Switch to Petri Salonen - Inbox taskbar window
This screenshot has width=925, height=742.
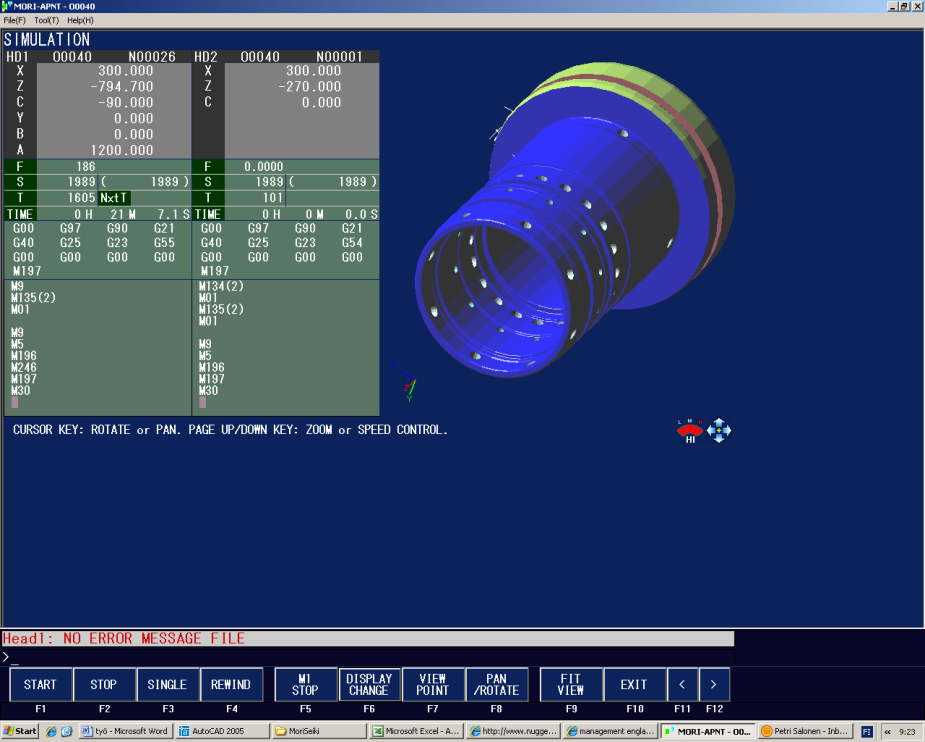pyautogui.click(x=805, y=731)
